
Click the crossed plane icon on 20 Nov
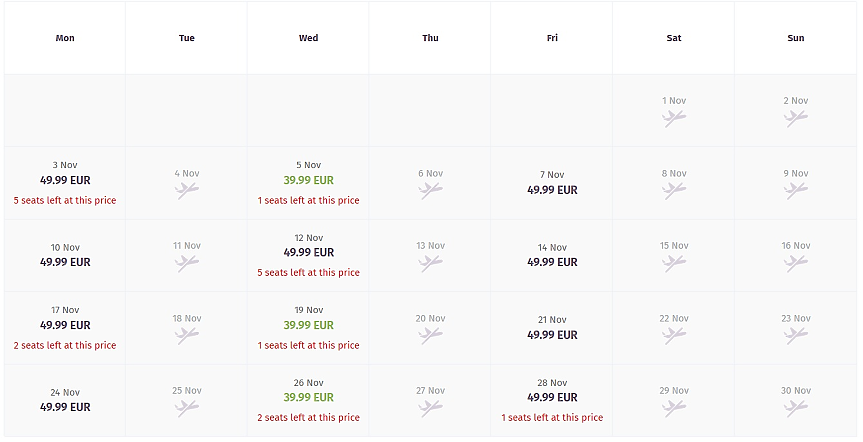point(431,336)
